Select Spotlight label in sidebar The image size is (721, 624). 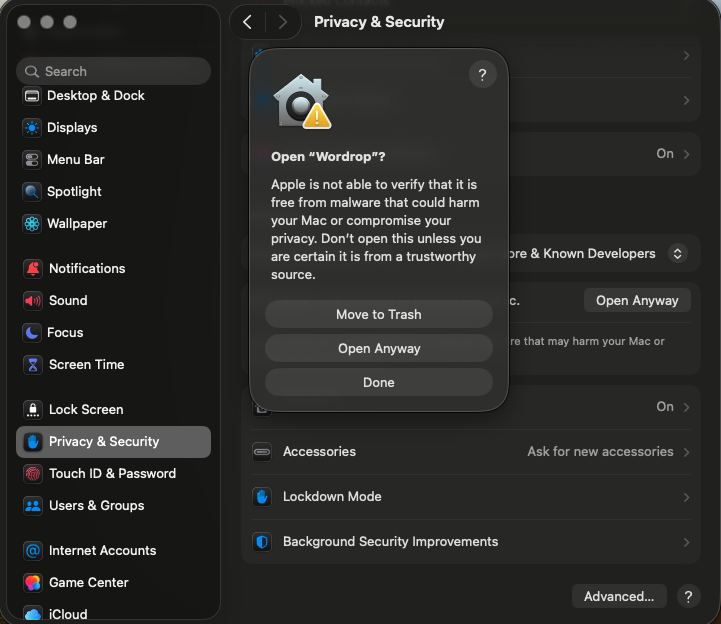[74, 192]
